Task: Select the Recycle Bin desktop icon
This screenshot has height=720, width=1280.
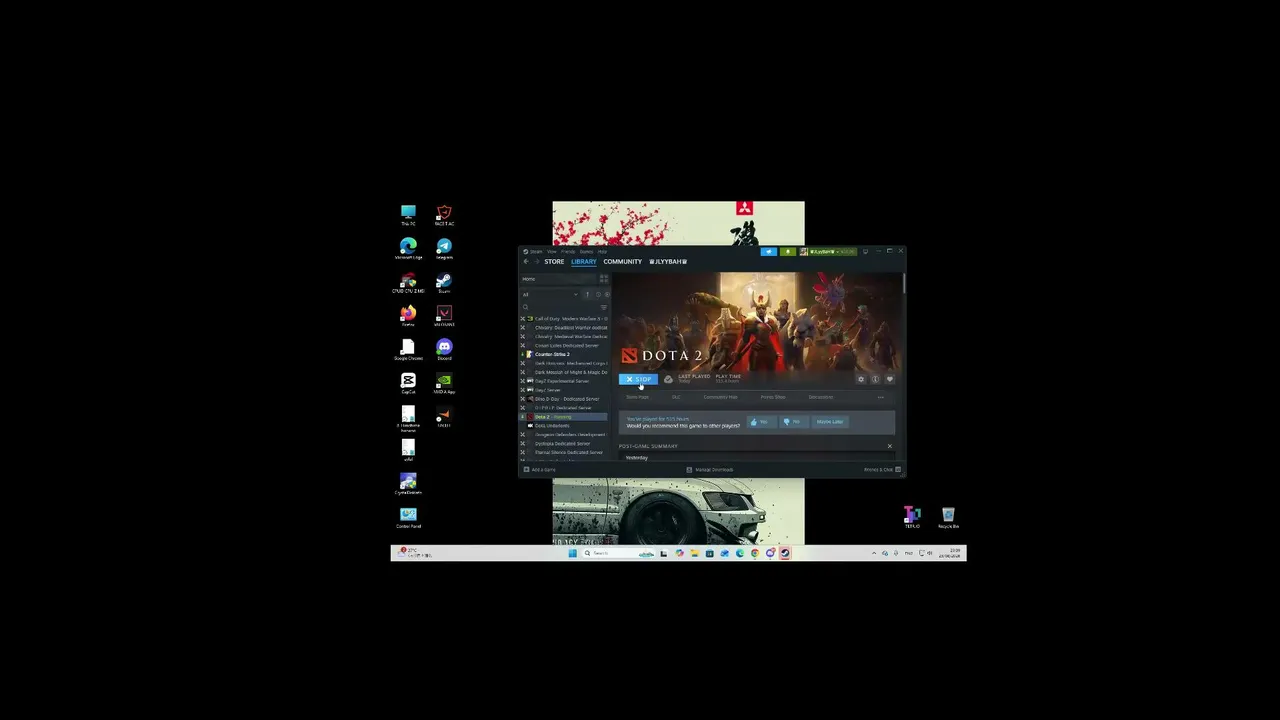Action: click(948, 518)
